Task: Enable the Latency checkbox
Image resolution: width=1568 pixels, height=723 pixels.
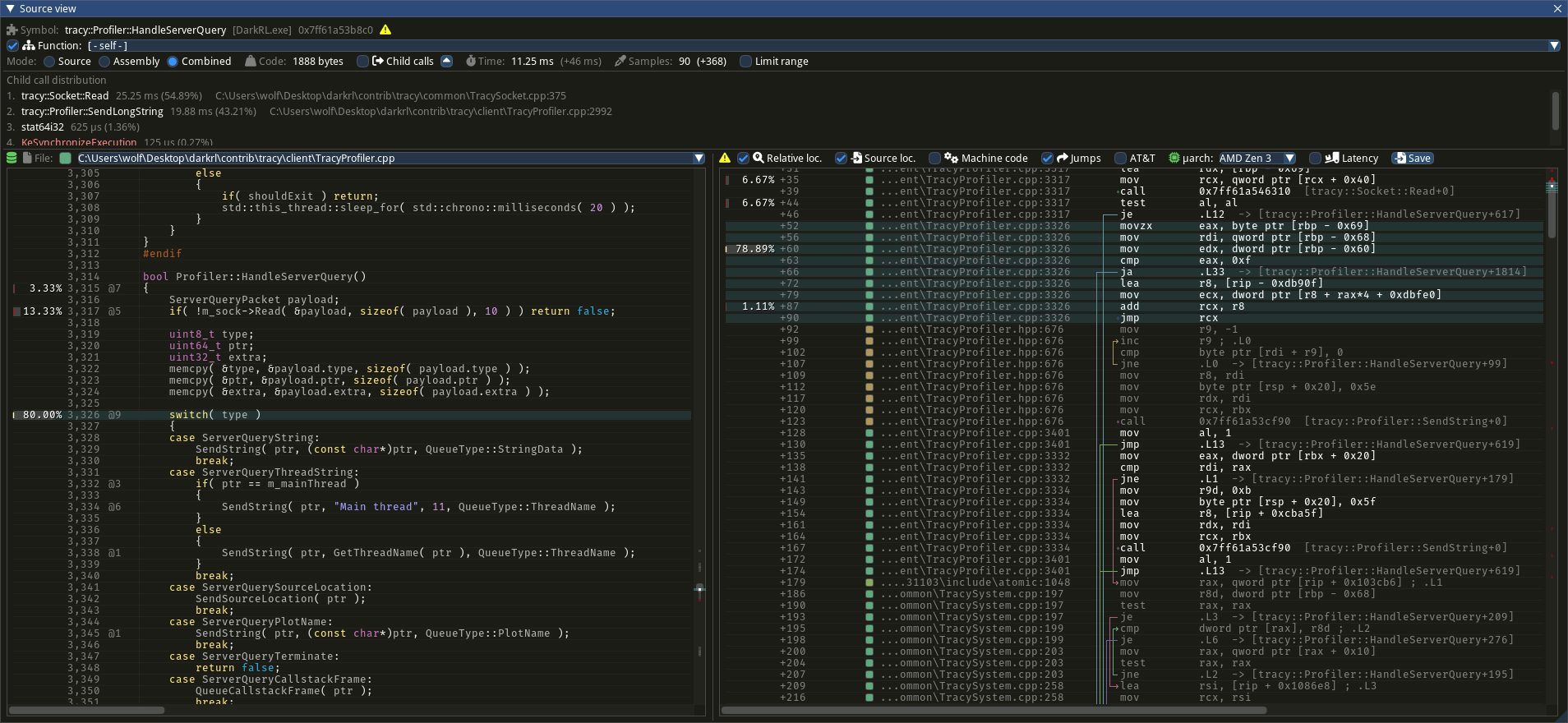Action: [x=1315, y=158]
